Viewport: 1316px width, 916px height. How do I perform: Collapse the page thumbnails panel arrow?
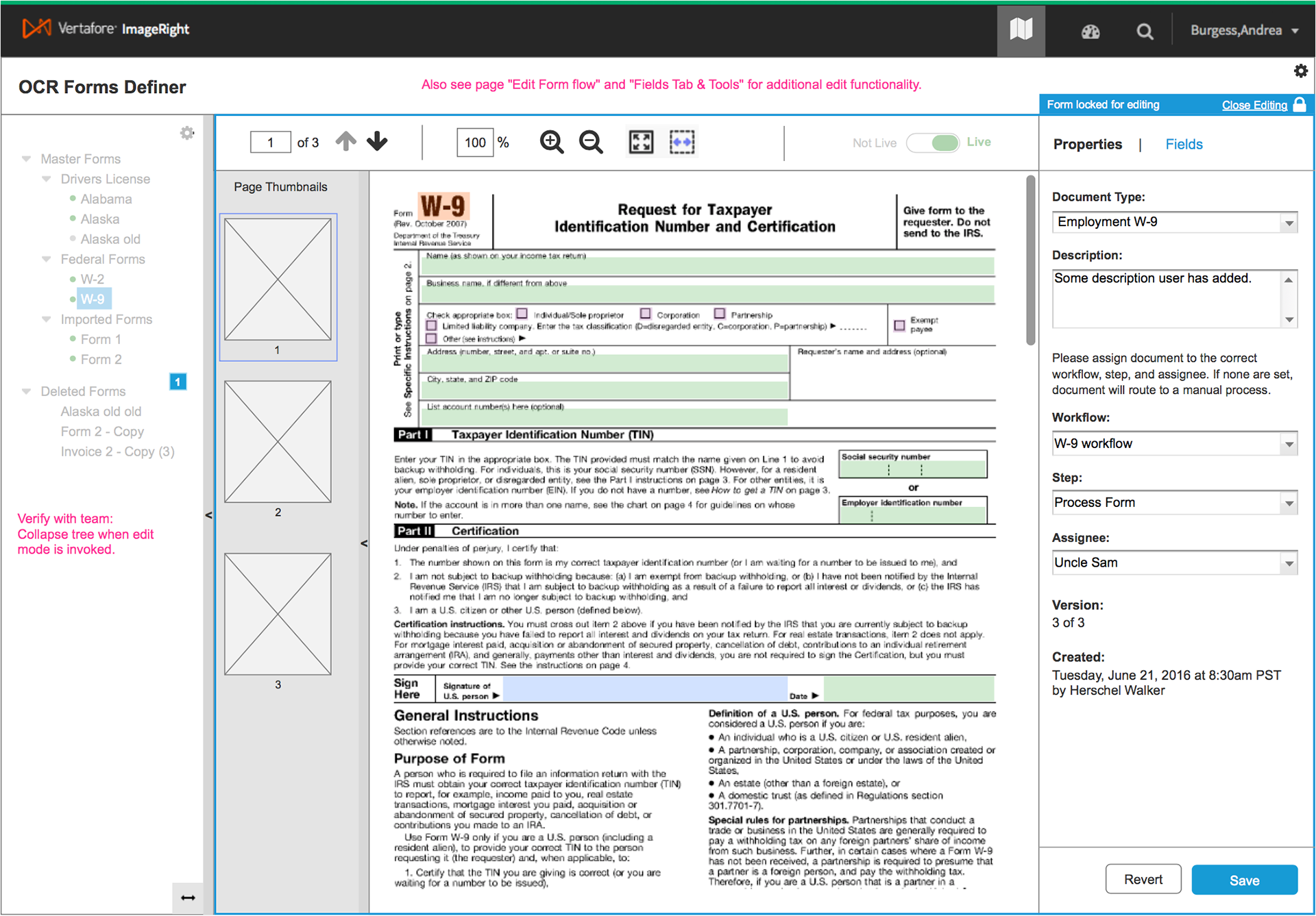[x=364, y=543]
